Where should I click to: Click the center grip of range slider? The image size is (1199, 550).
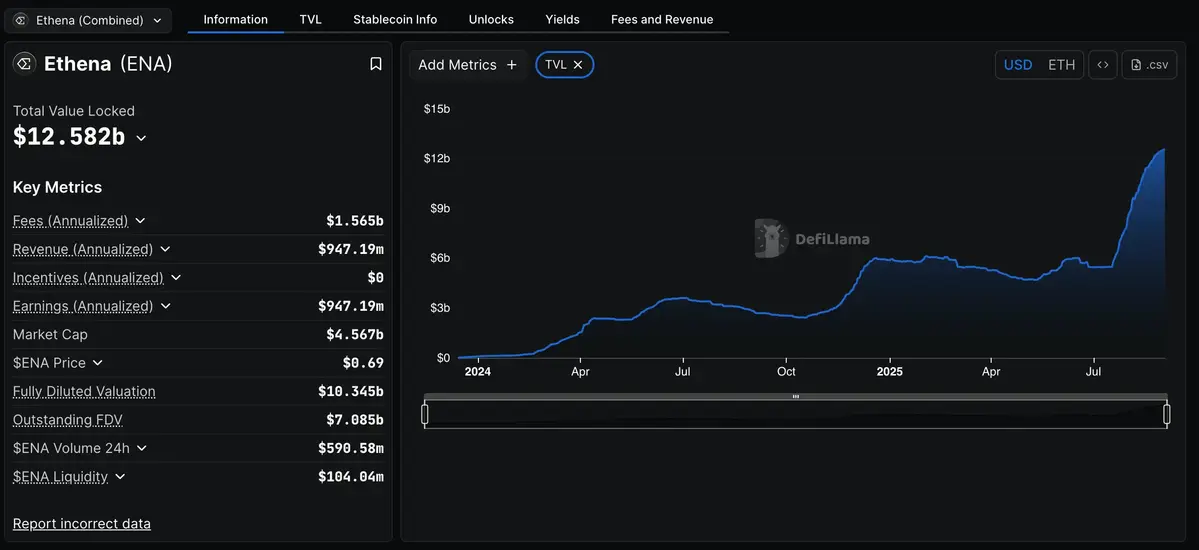pyautogui.click(x=796, y=397)
